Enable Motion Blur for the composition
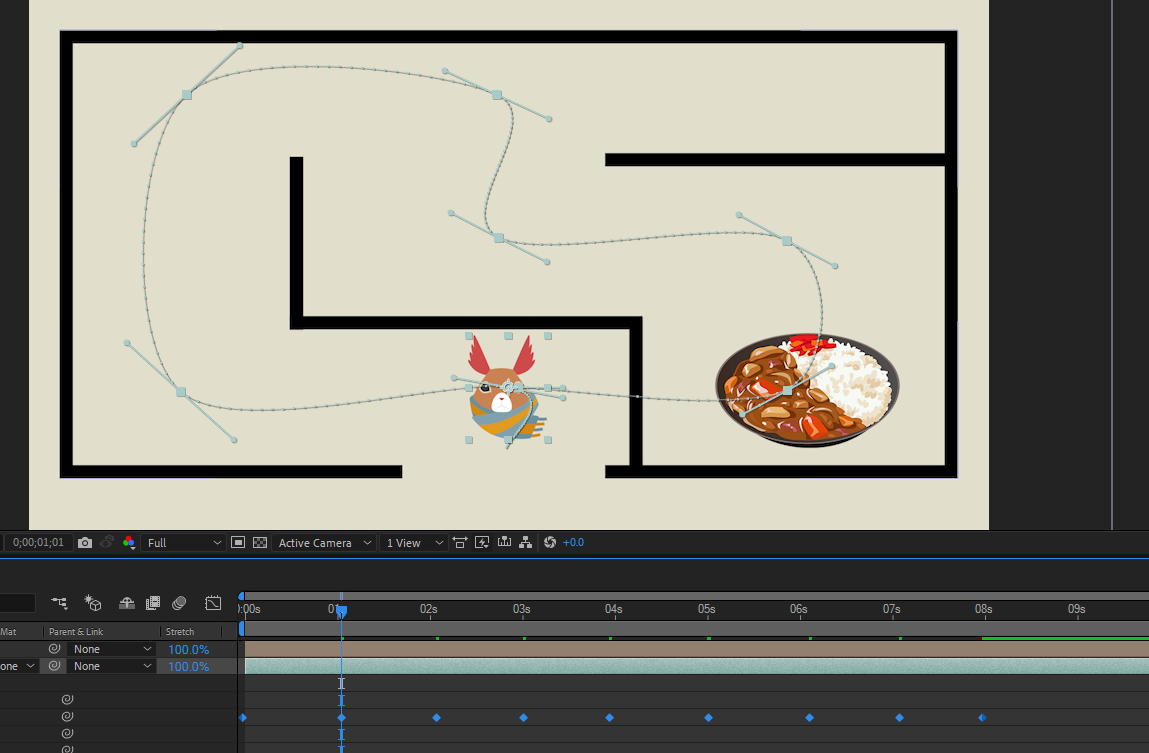1149x753 pixels. pyautogui.click(x=179, y=603)
